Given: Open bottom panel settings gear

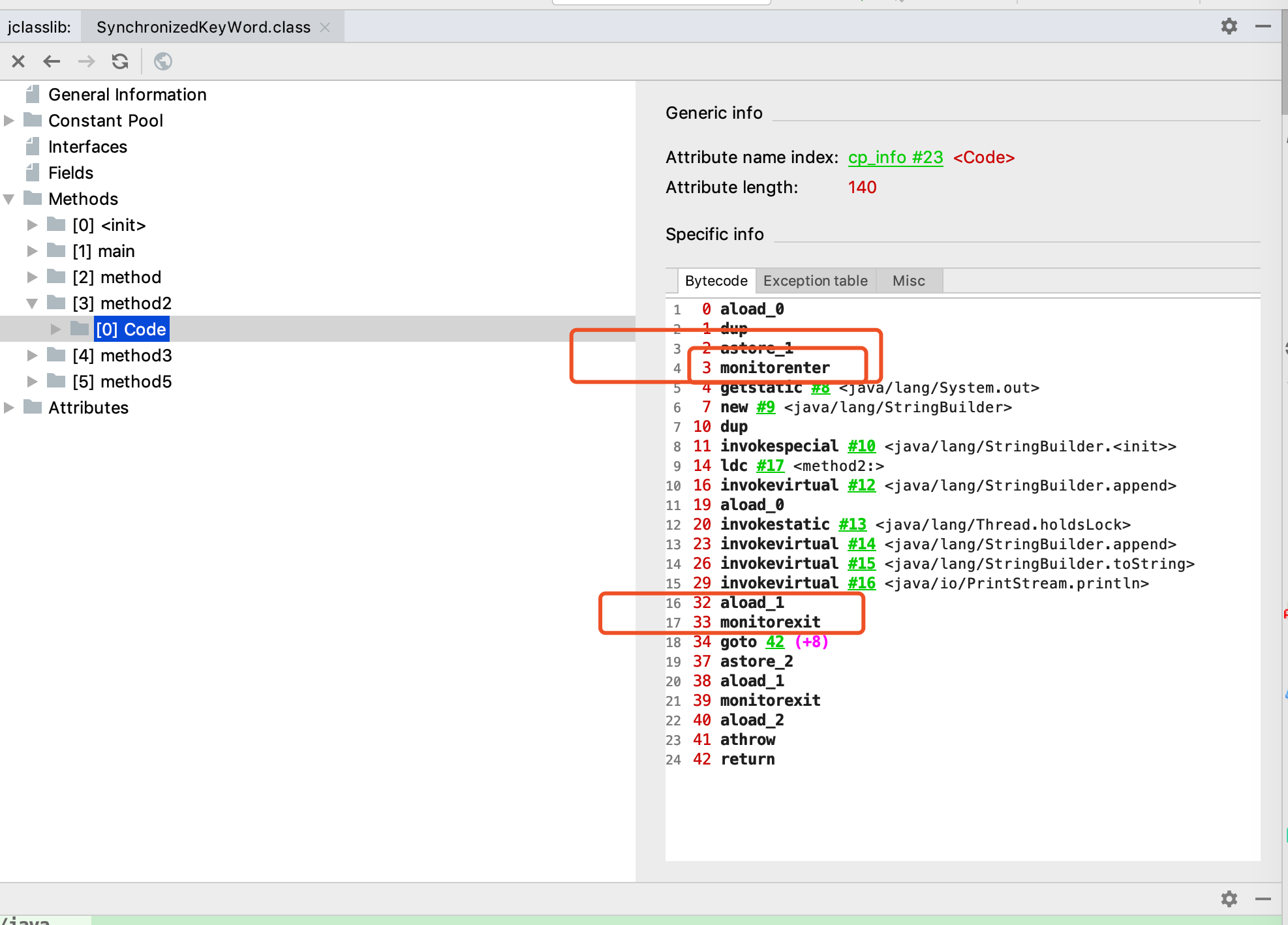Looking at the screenshot, I should [1229, 899].
